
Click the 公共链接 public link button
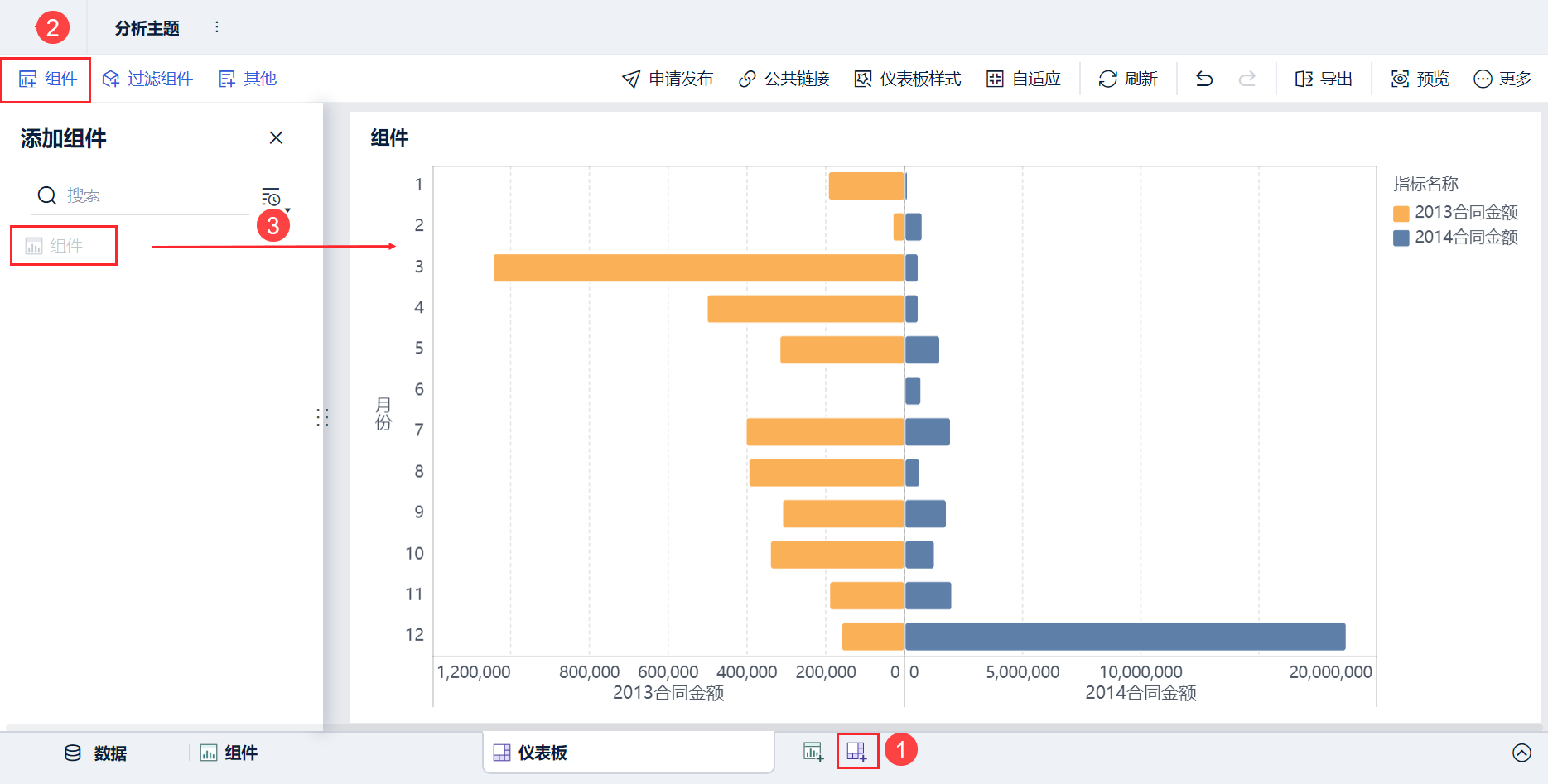(x=784, y=79)
